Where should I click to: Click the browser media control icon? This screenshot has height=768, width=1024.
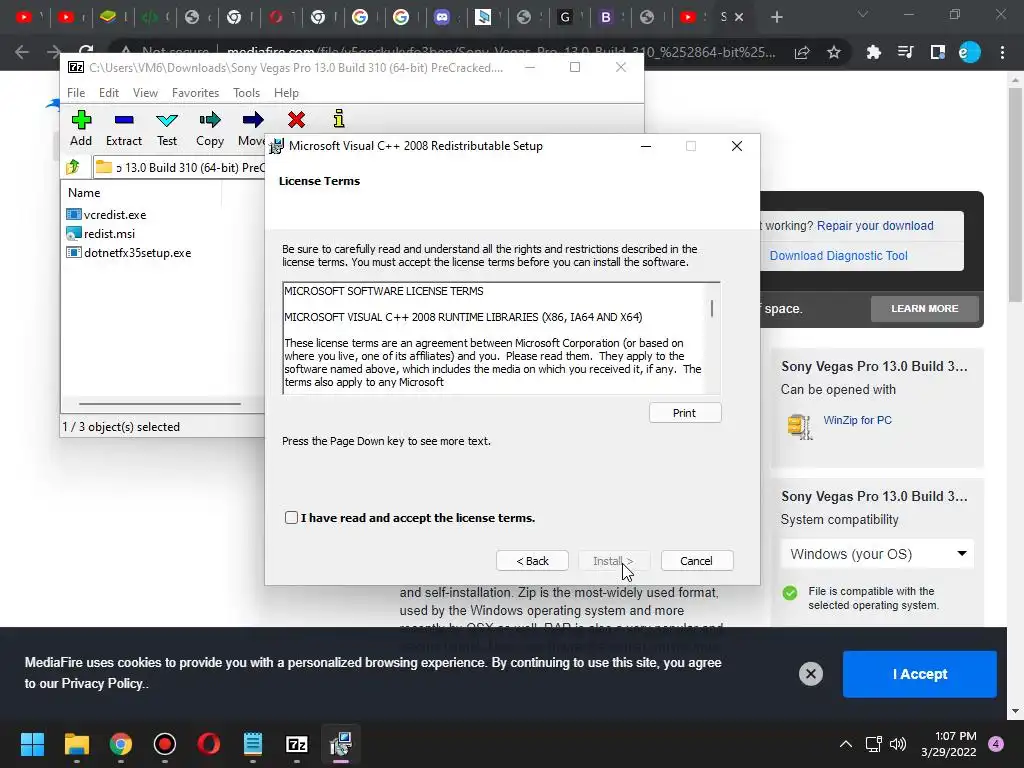coord(906,52)
